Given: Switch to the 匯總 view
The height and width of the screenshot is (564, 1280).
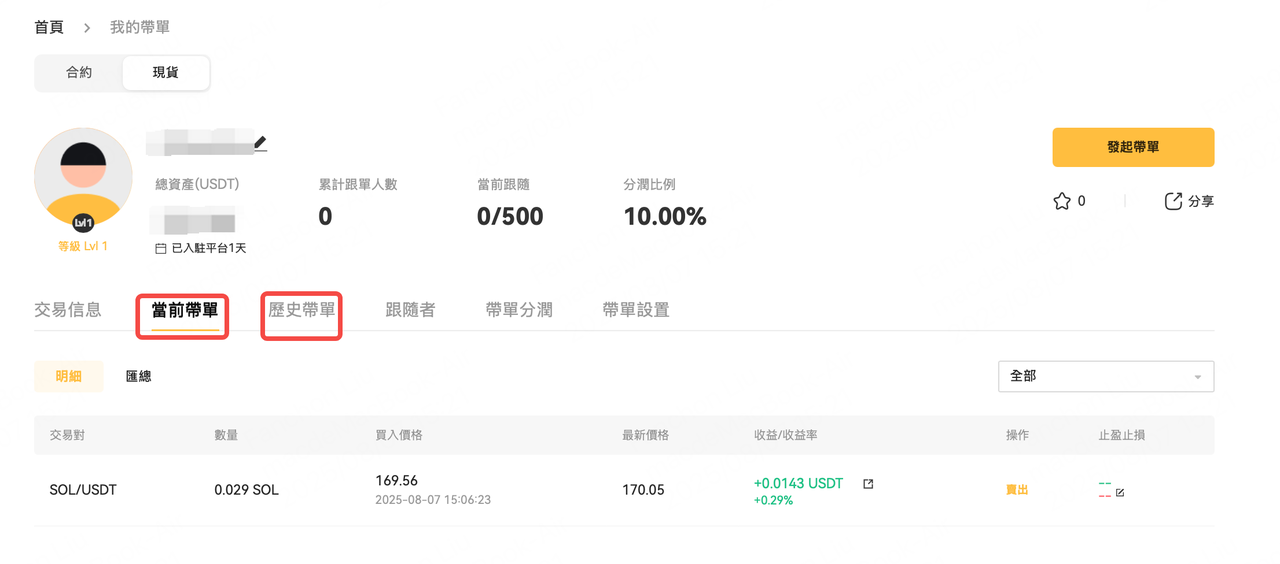Looking at the screenshot, I should [x=139, y=376].
